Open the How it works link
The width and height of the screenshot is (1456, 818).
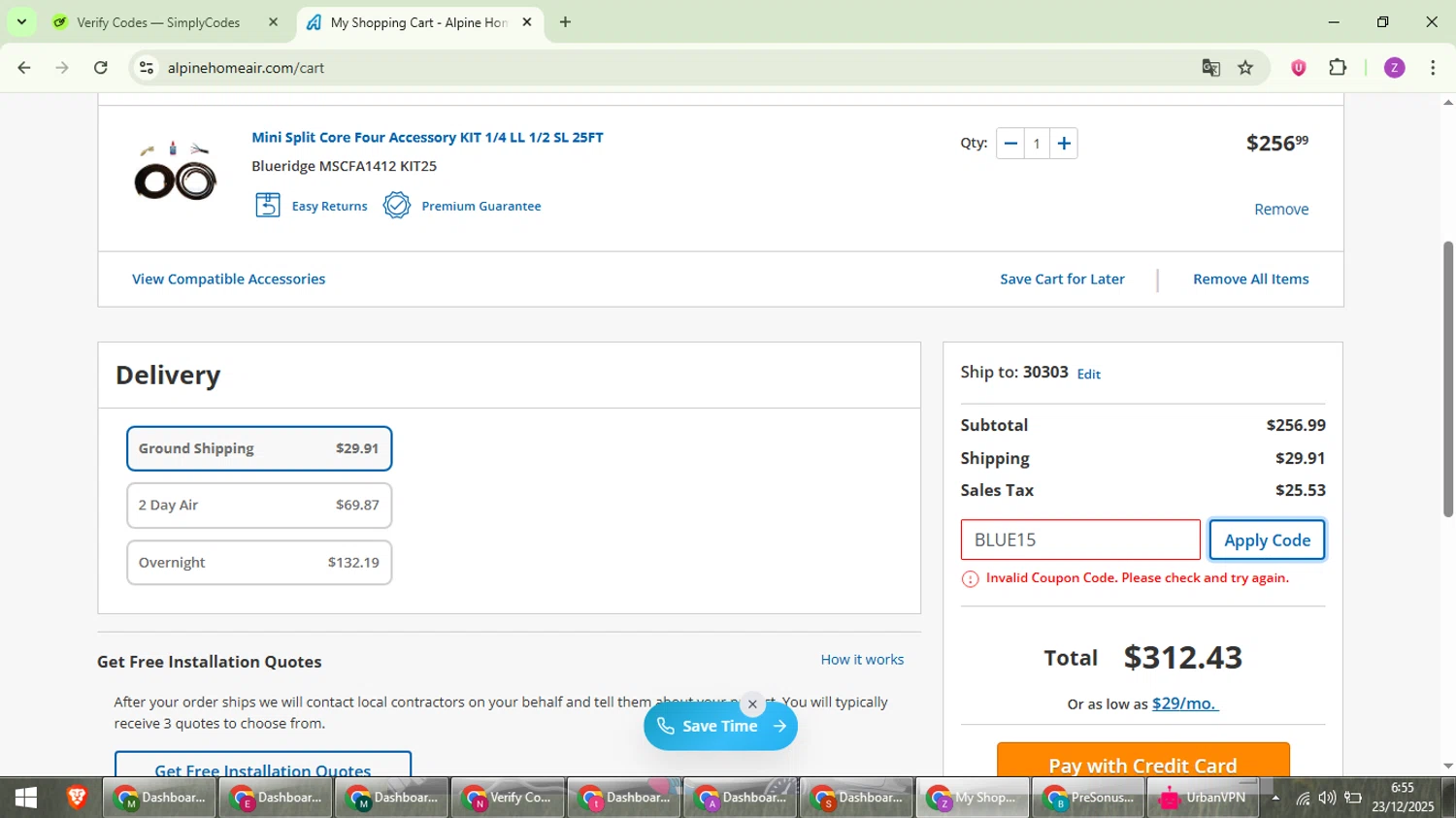[x=862, y=660]
